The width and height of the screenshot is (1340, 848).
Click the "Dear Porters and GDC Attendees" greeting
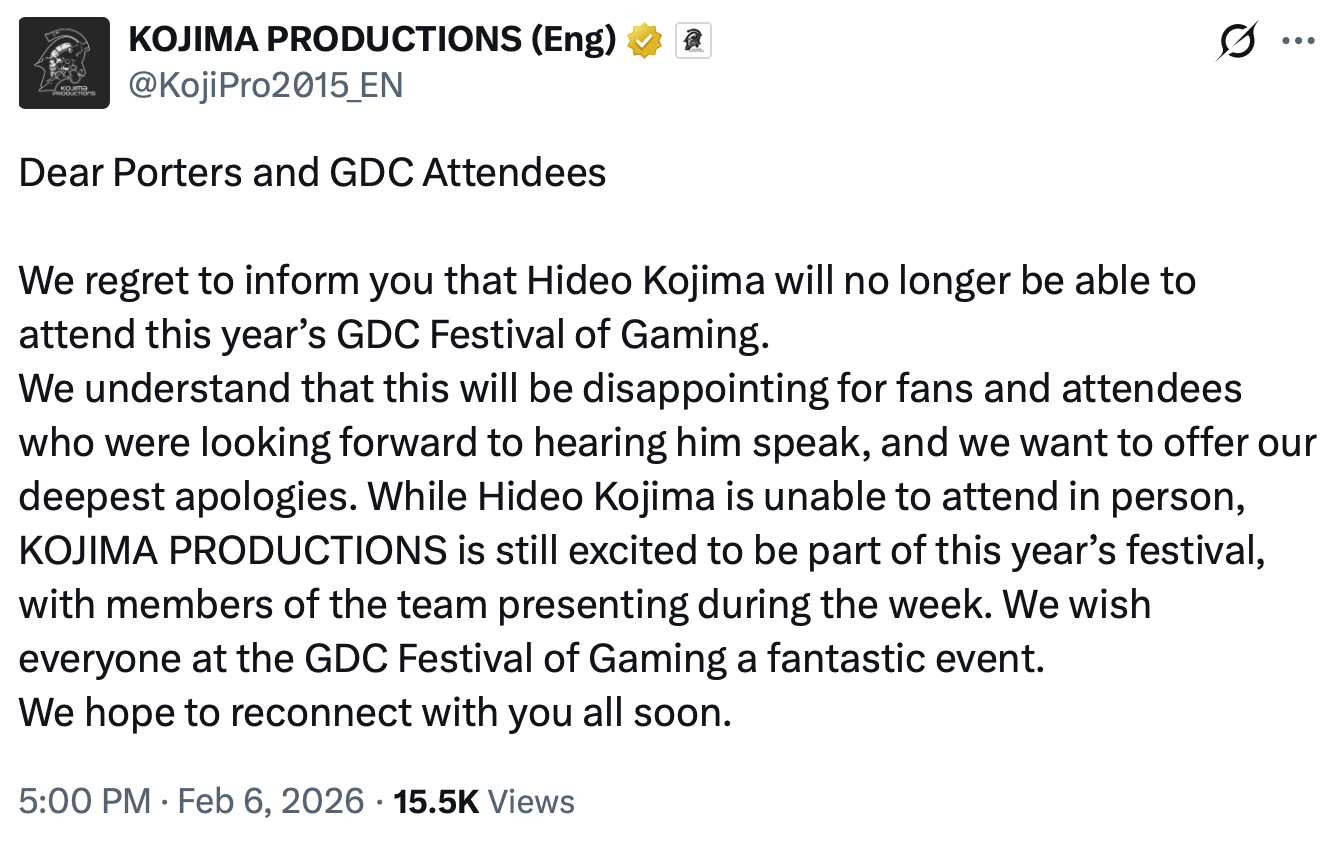click(312, 173)
